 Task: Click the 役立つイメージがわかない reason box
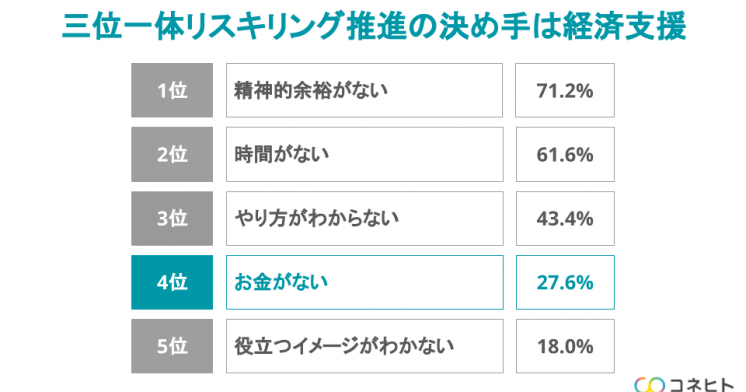click(364, 346)
